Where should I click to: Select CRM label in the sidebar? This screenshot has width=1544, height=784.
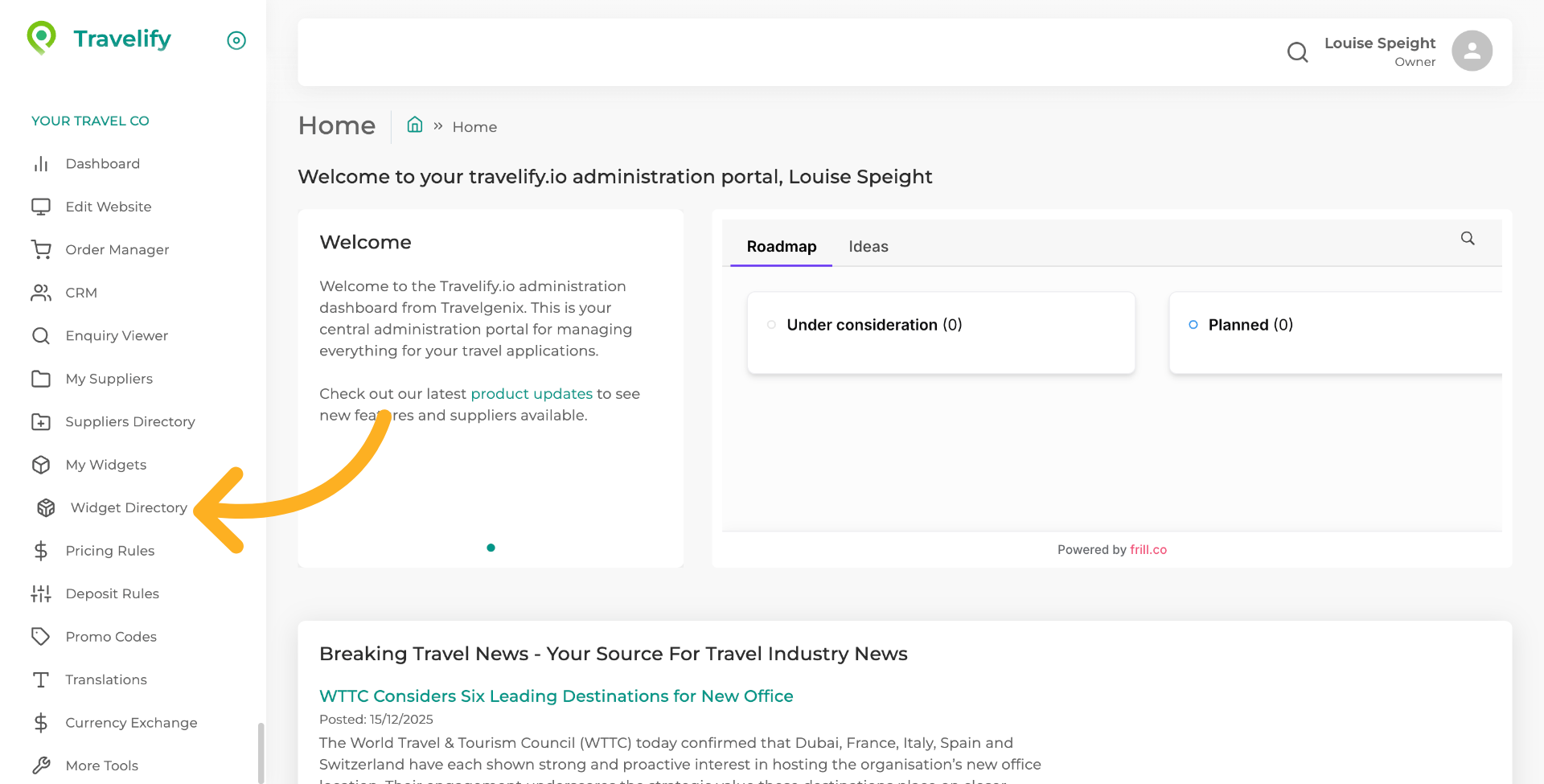[81, 293]
